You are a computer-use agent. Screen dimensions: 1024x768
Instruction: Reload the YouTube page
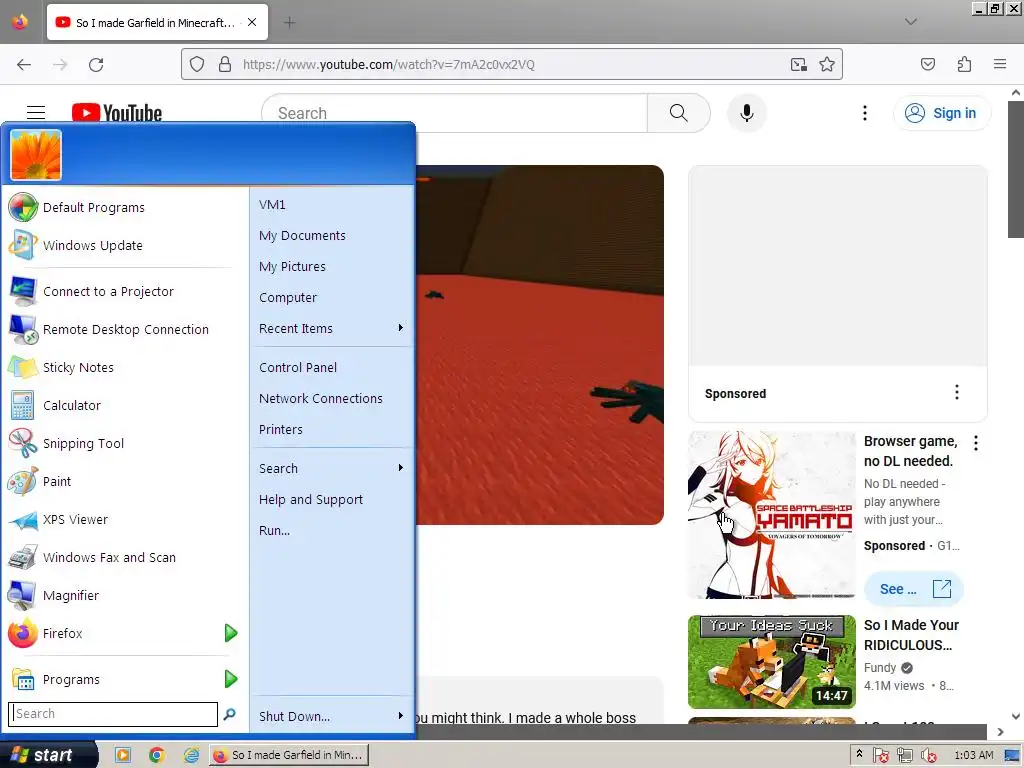(x=96, y=65)
